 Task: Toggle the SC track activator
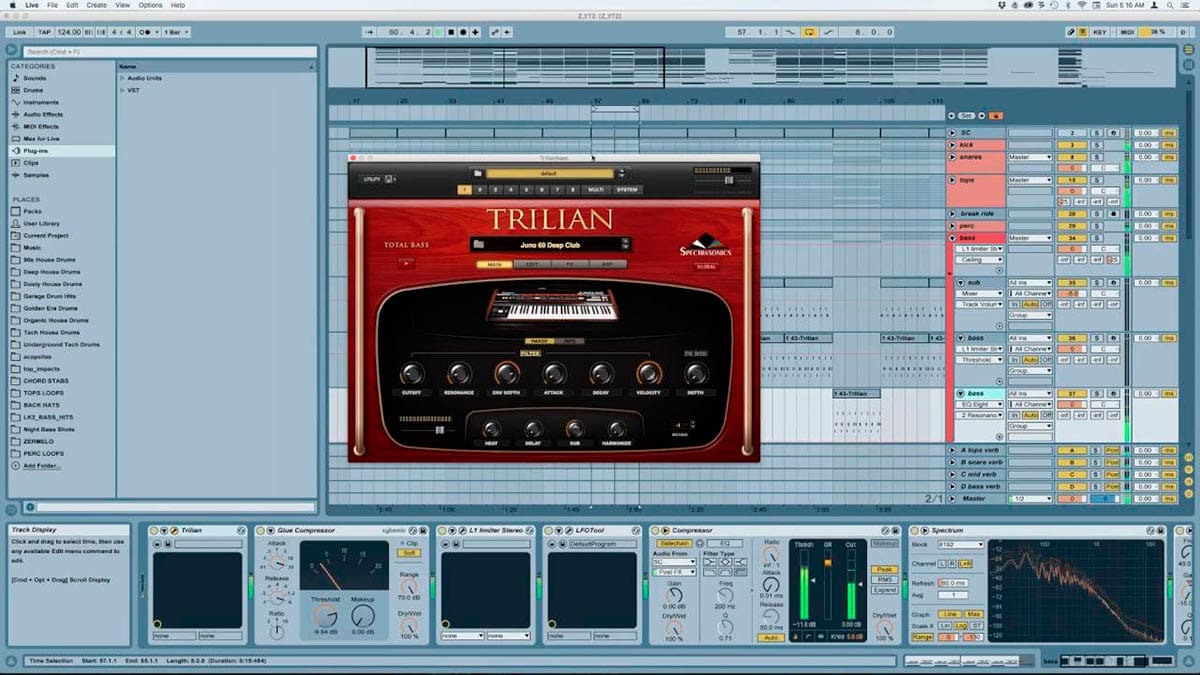coord(1072,132)
